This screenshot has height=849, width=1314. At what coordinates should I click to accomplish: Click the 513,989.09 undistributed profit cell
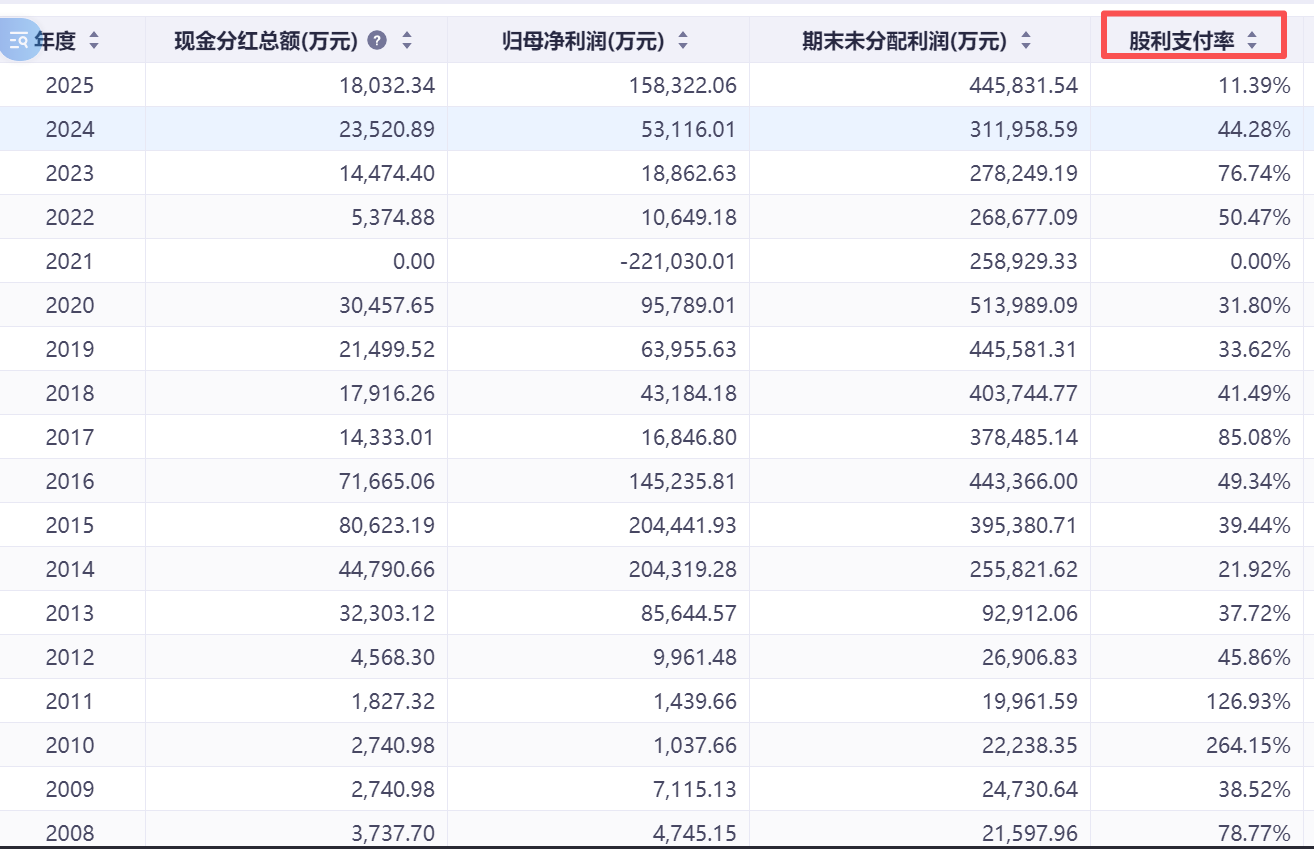pos(1023,306)
